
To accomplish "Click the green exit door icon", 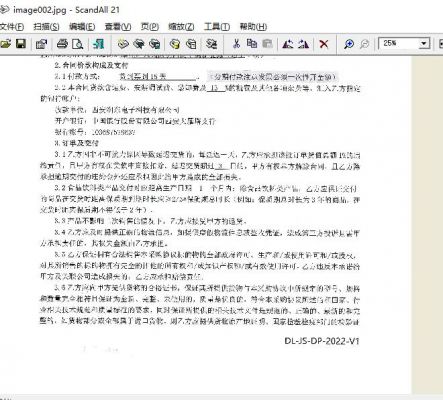I will [x=98, y=44].
